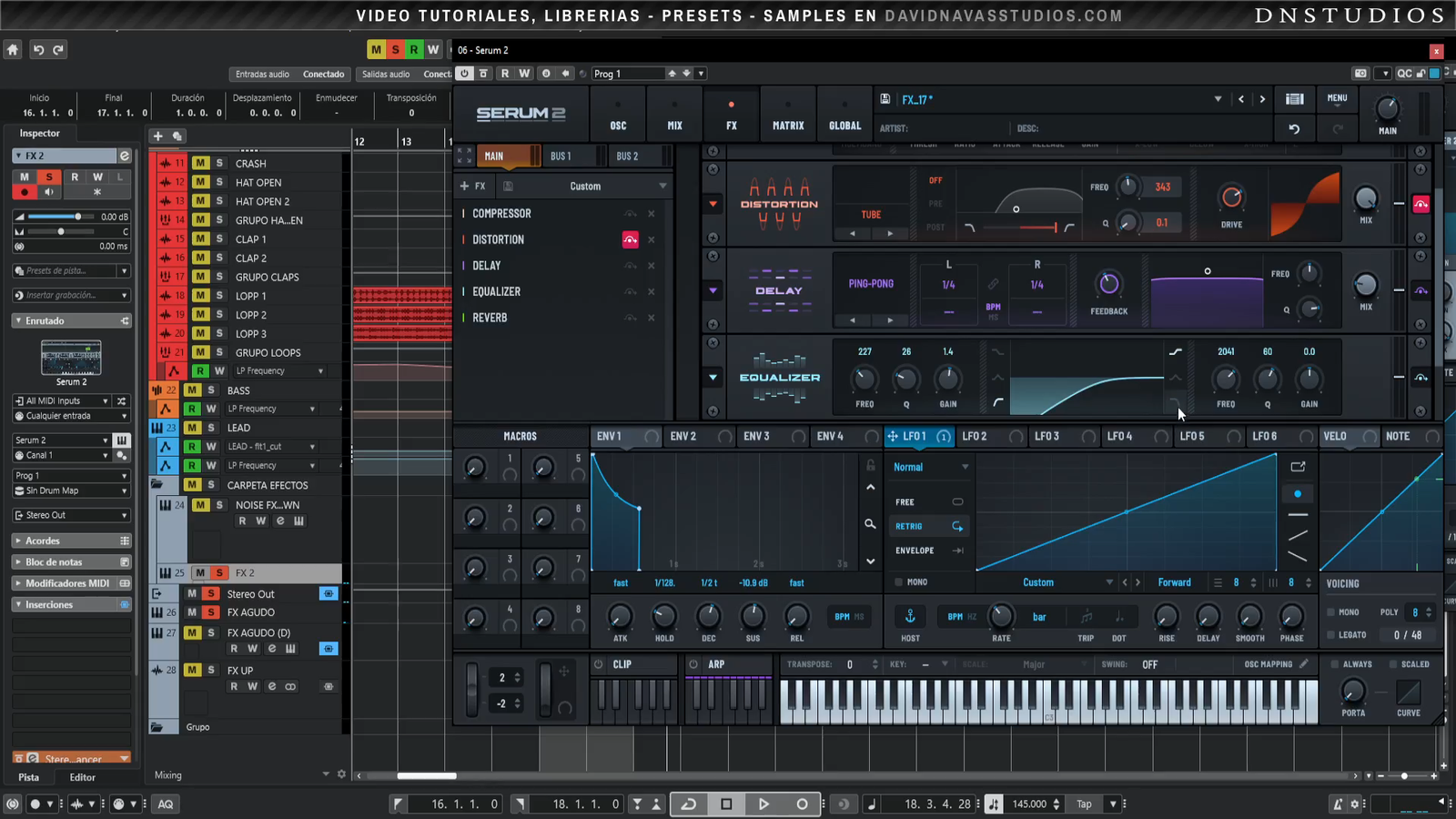The height and width of the screenshot is (819, 1456).
Task: Open the Serum MENU button
Action: (1337, 98)
